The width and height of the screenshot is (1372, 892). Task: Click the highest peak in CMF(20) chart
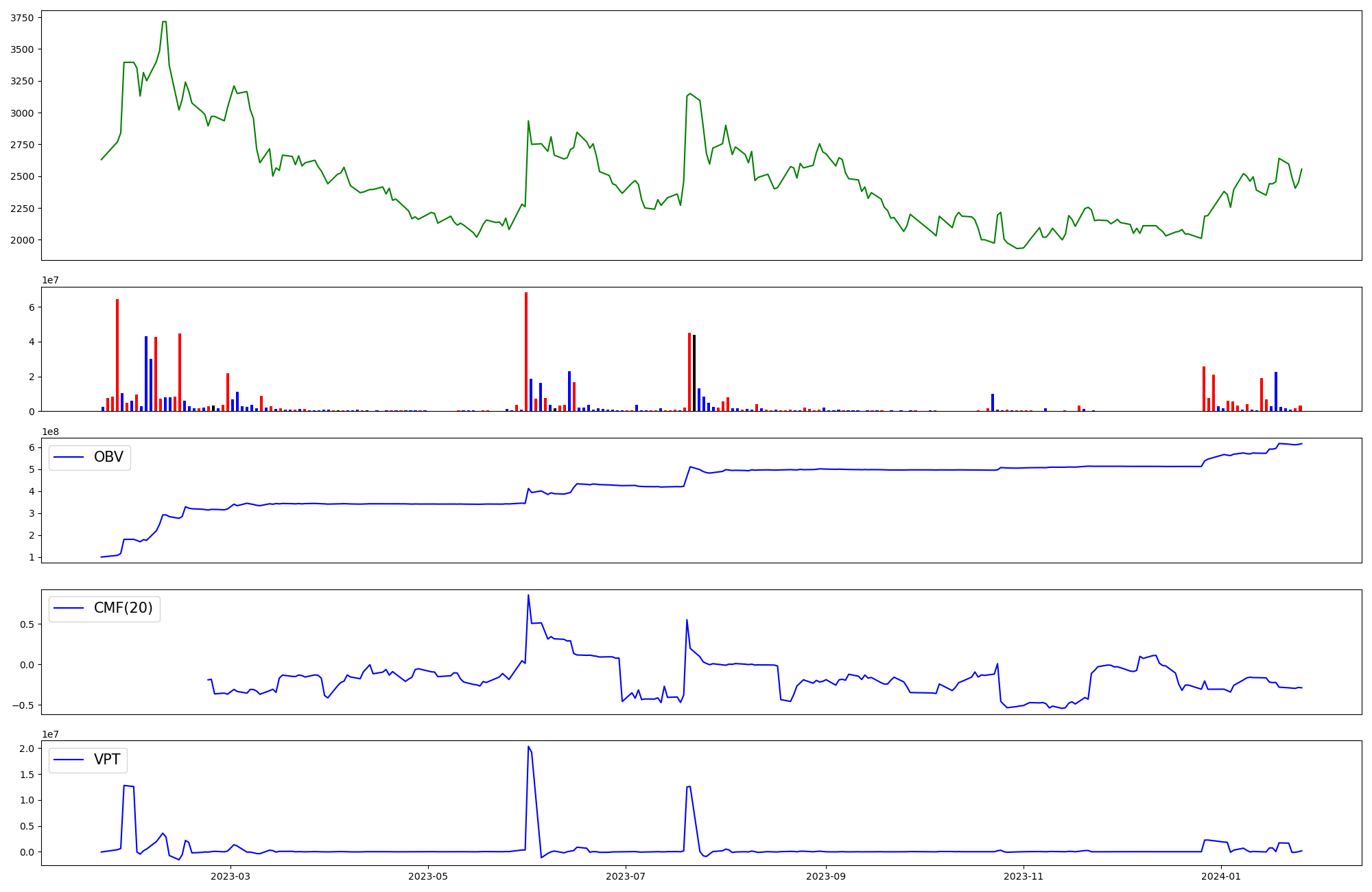tap(528, 596)
